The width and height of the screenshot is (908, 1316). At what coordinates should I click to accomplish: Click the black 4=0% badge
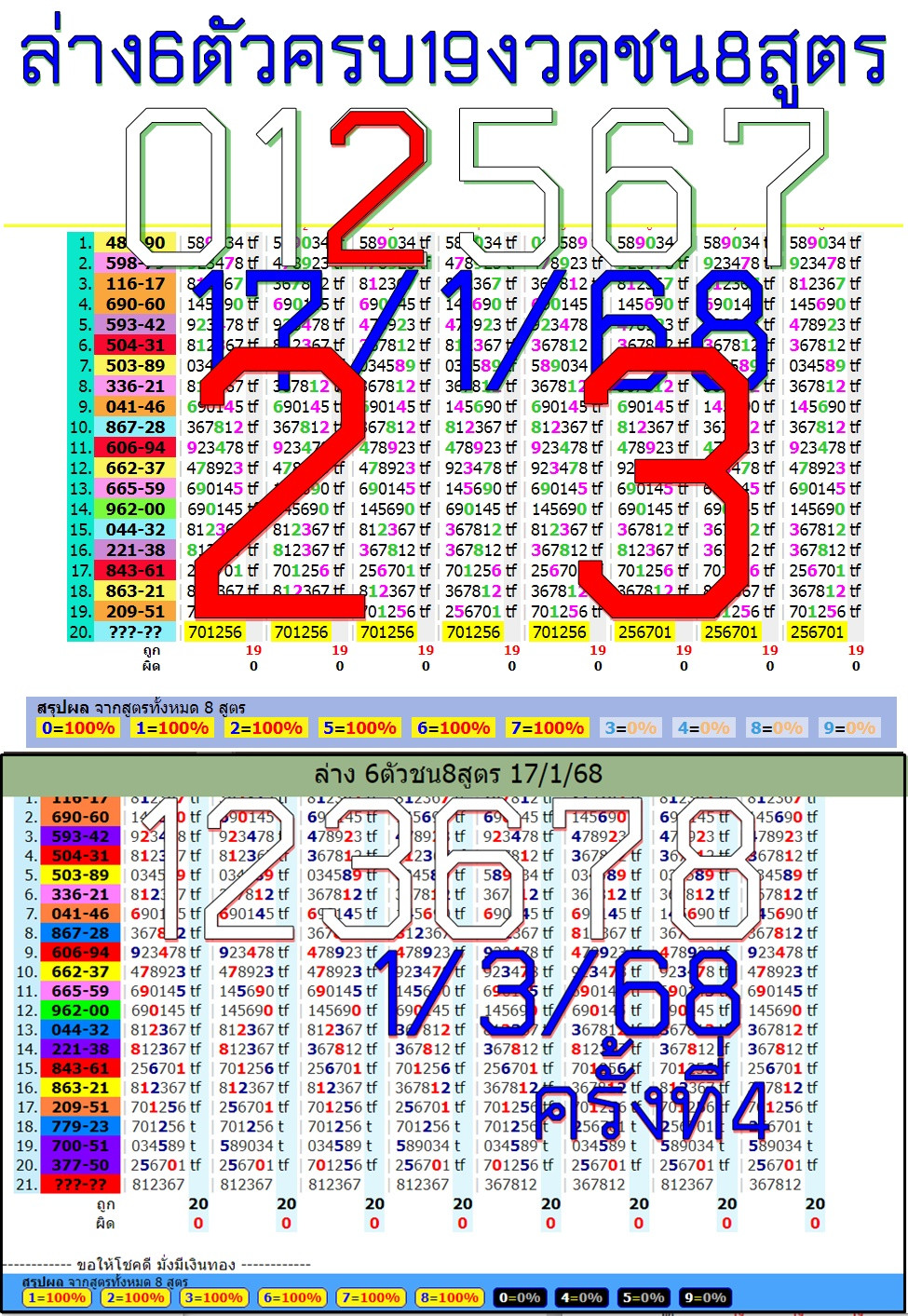(581, 1297)
